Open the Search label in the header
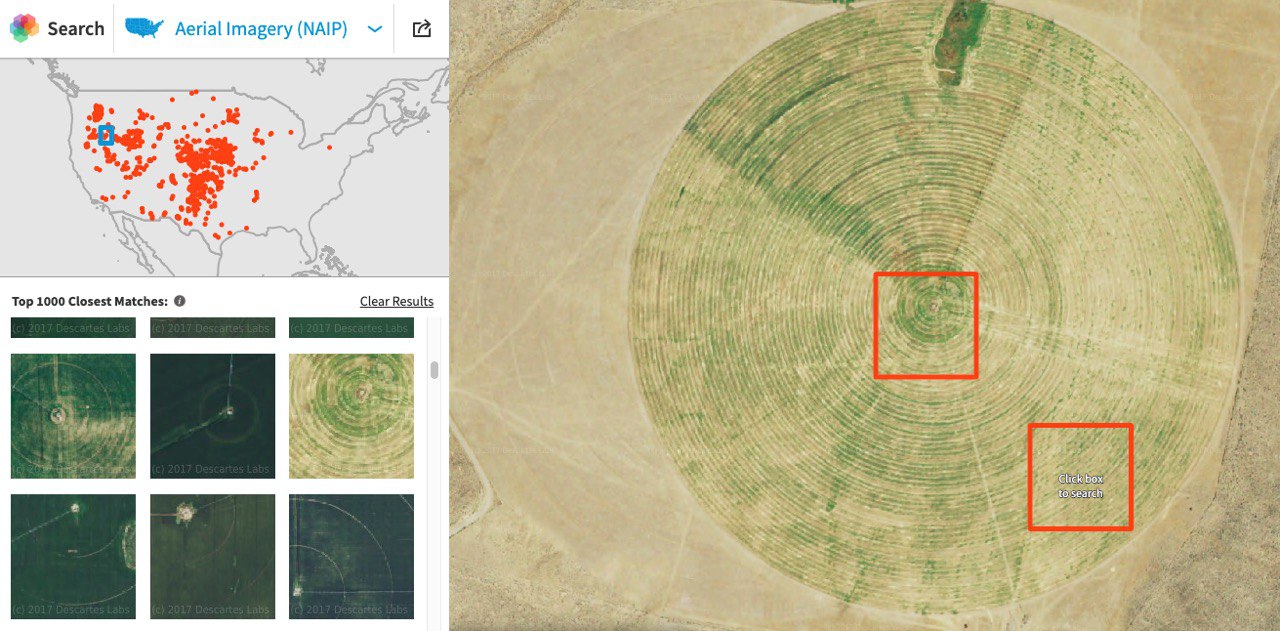This screenshot has width=1280, height=631. (76, 29)
